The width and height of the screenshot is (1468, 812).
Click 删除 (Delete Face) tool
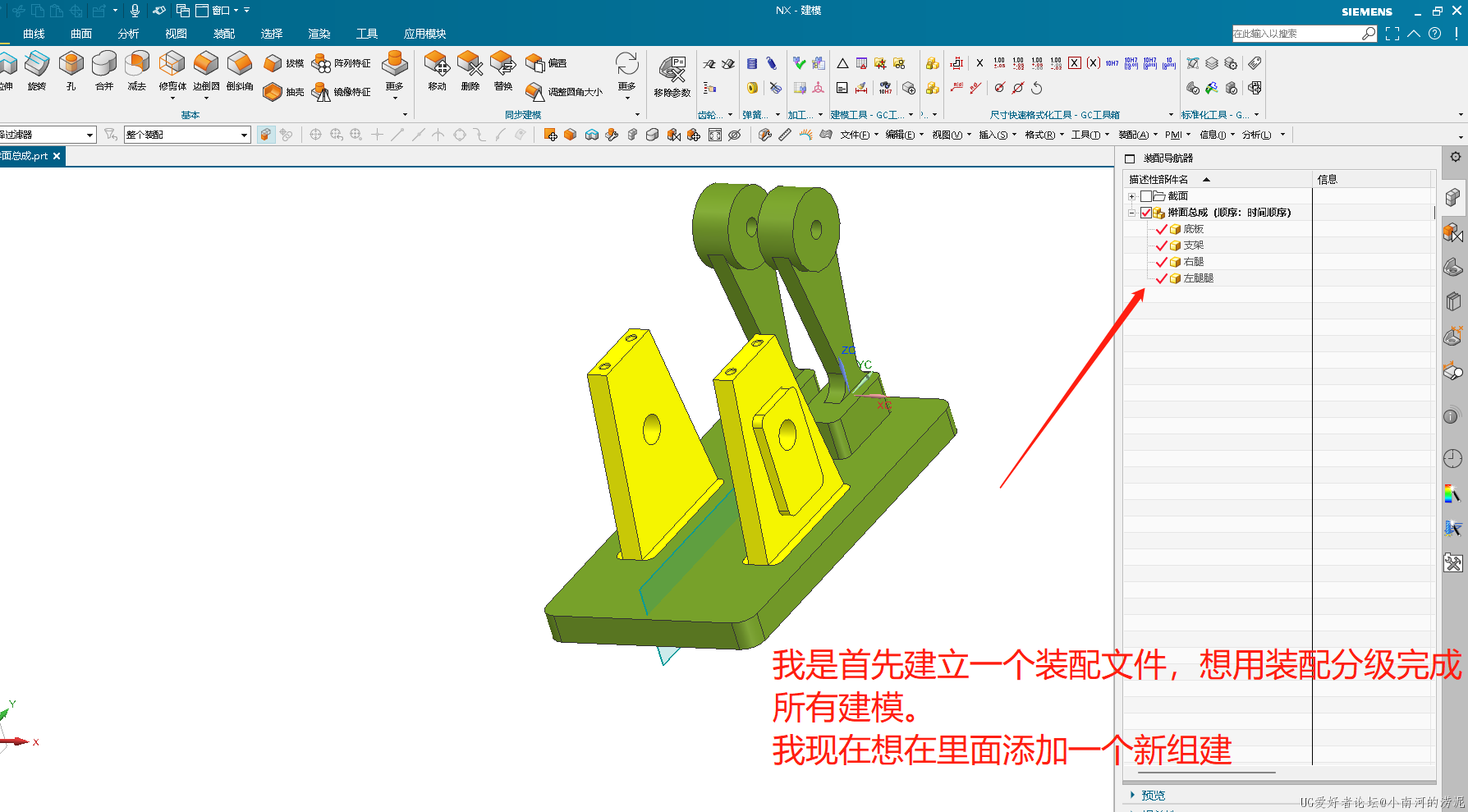[470, 71]
